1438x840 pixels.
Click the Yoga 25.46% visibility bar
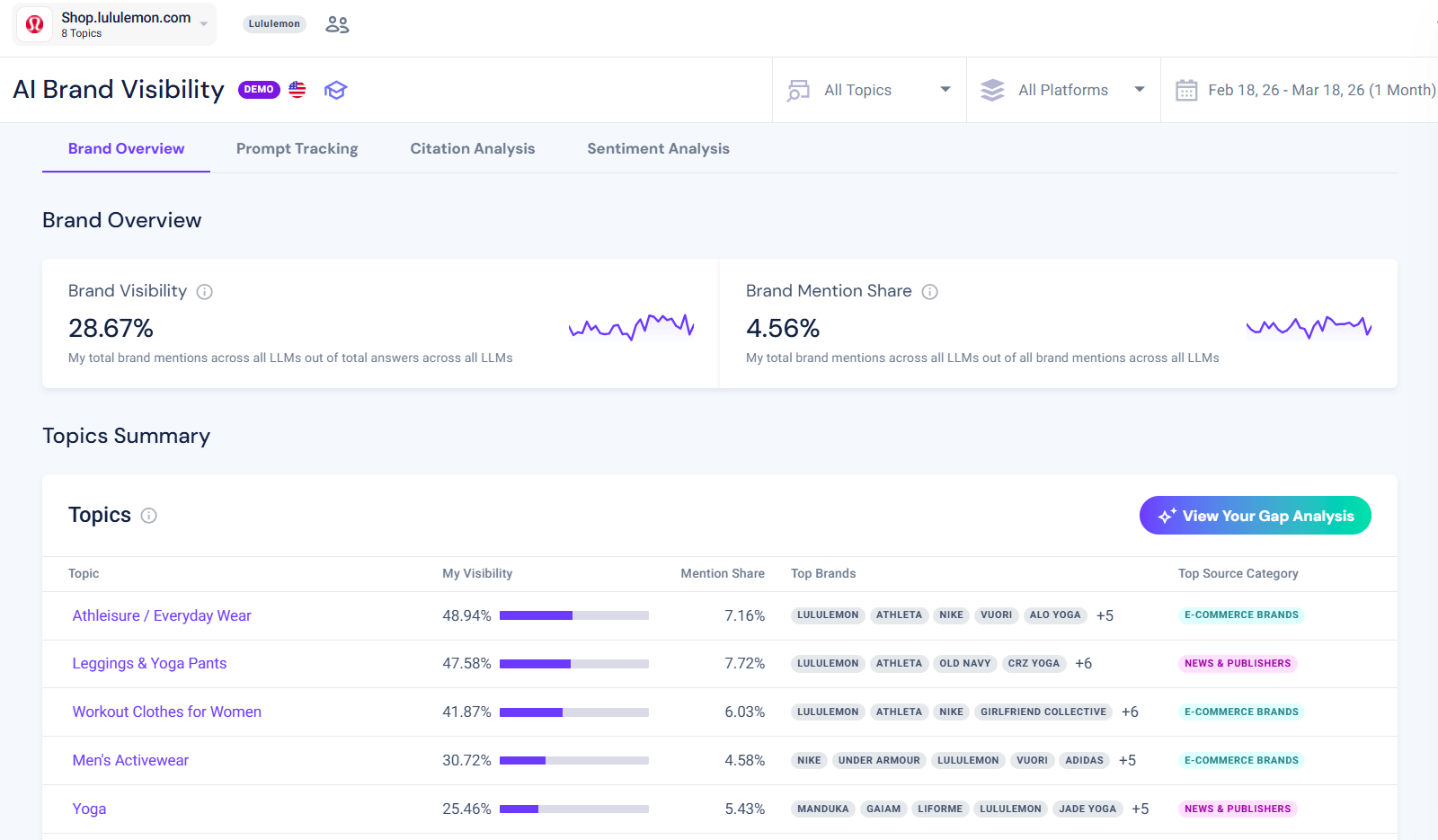574,809
